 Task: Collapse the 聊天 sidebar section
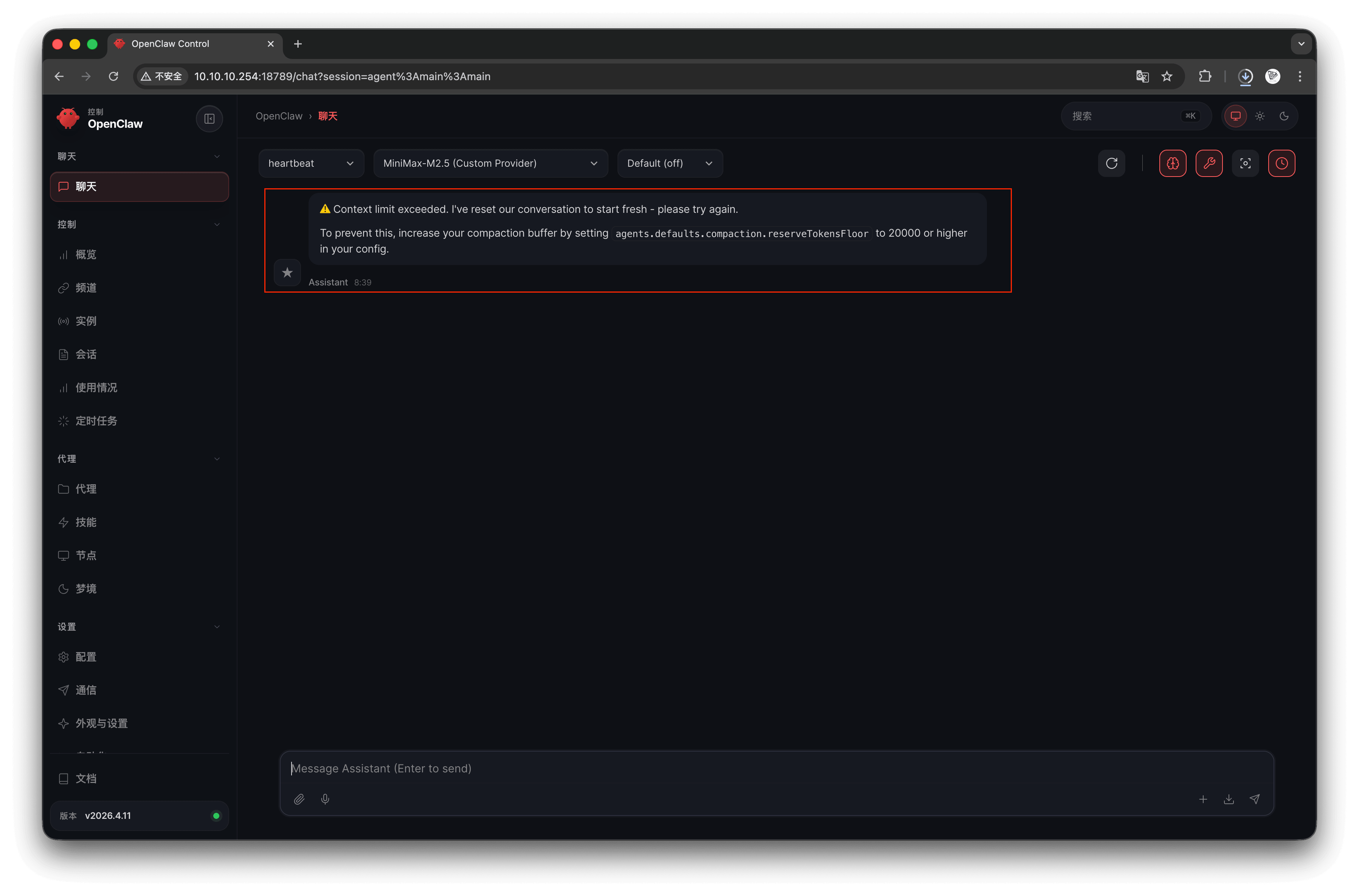139,157
